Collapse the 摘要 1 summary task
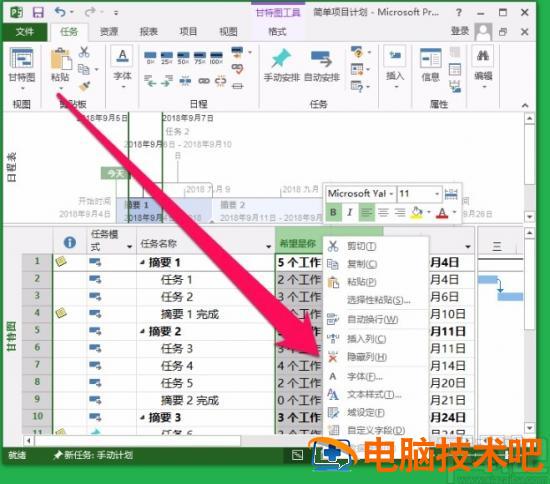 [142, 262]
